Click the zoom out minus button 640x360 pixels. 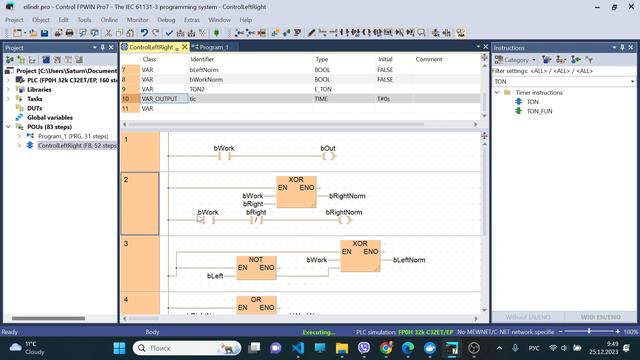pyautogui.click(x=560, y=332)
